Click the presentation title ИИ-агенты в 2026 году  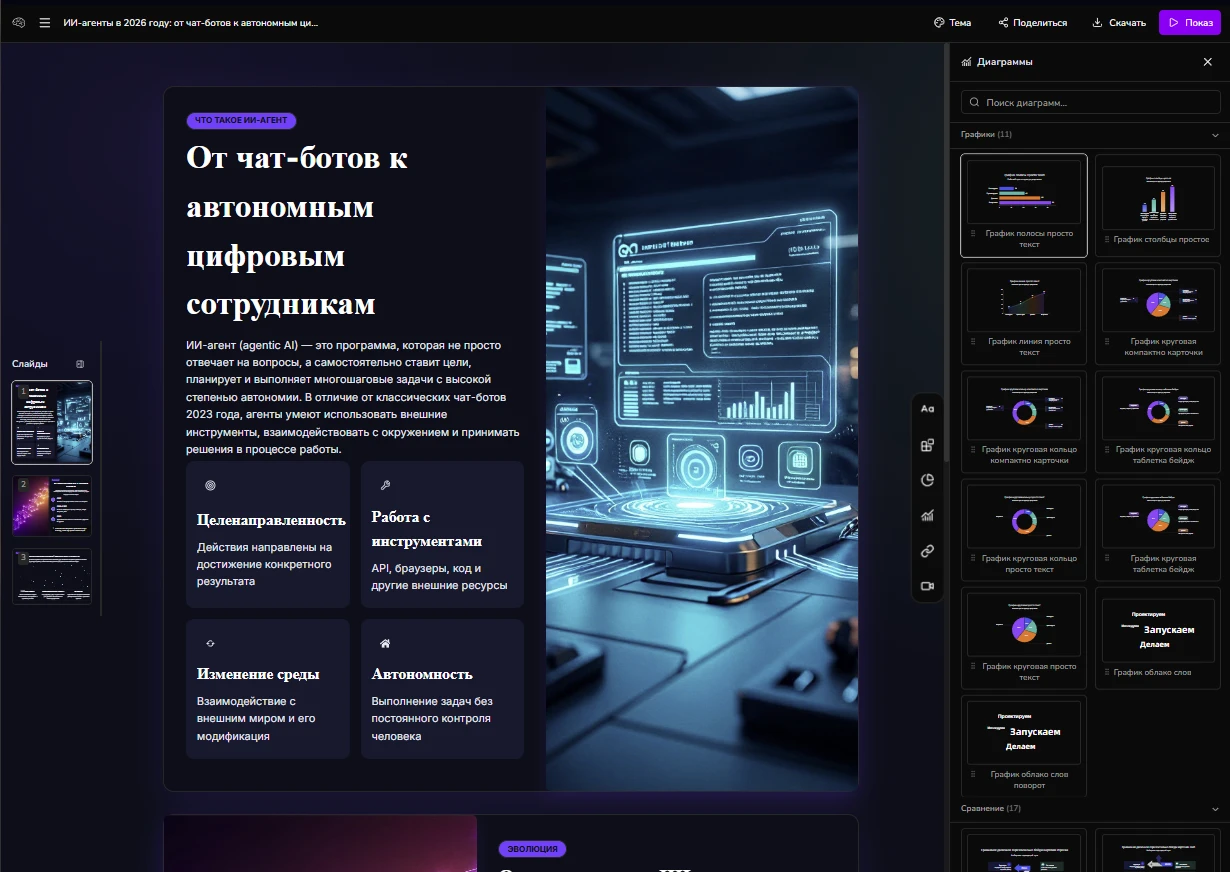click(x=191, y=22)
